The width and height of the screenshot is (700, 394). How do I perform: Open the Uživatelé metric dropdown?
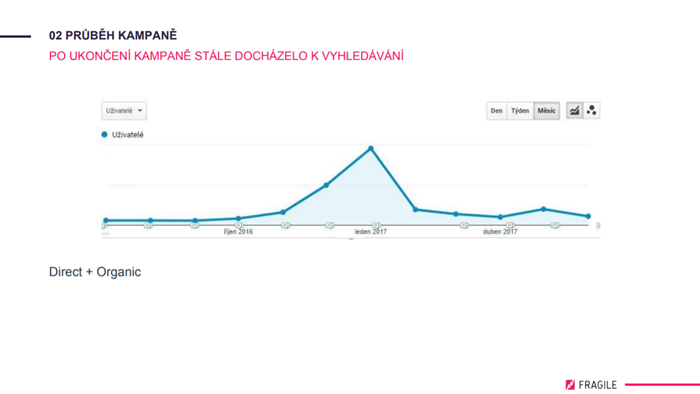[x=124, y=111]
